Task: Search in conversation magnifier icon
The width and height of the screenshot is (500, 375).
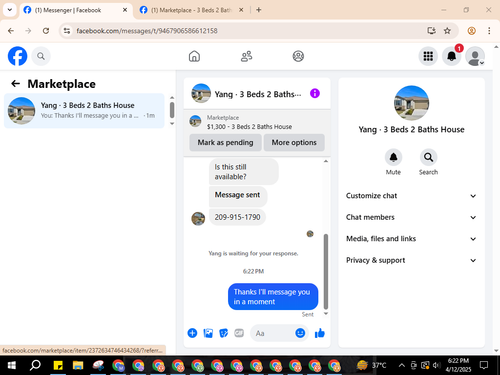Action: [x=428, y=157]
